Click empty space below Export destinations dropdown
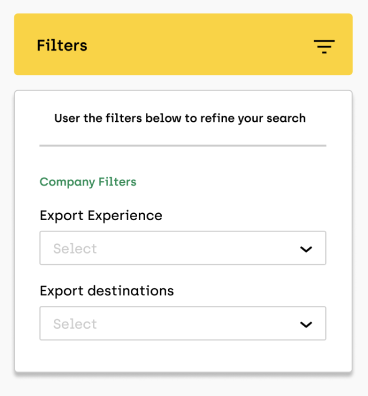This screenshot has width=368, height=396. click(x=183, y=356)
